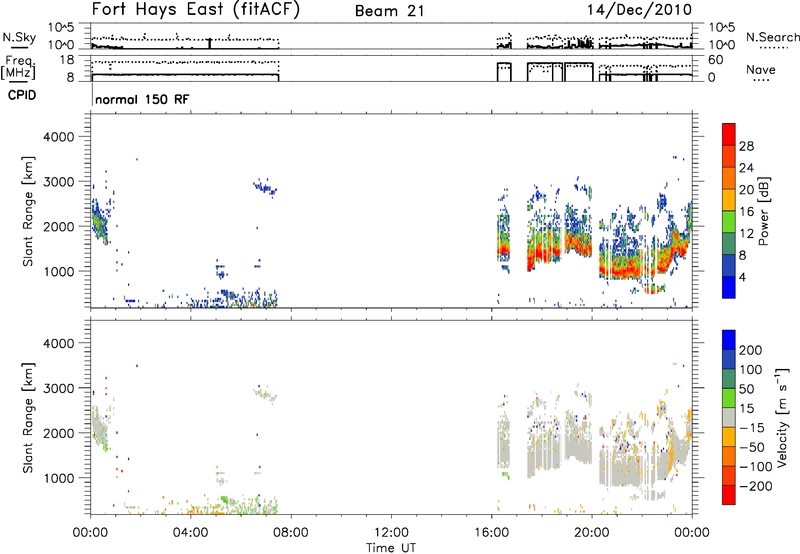Click the '18' tick on frequency axis
Image resolution: width=800 pixels, height=554 pixels.
[x=67, y=60]
